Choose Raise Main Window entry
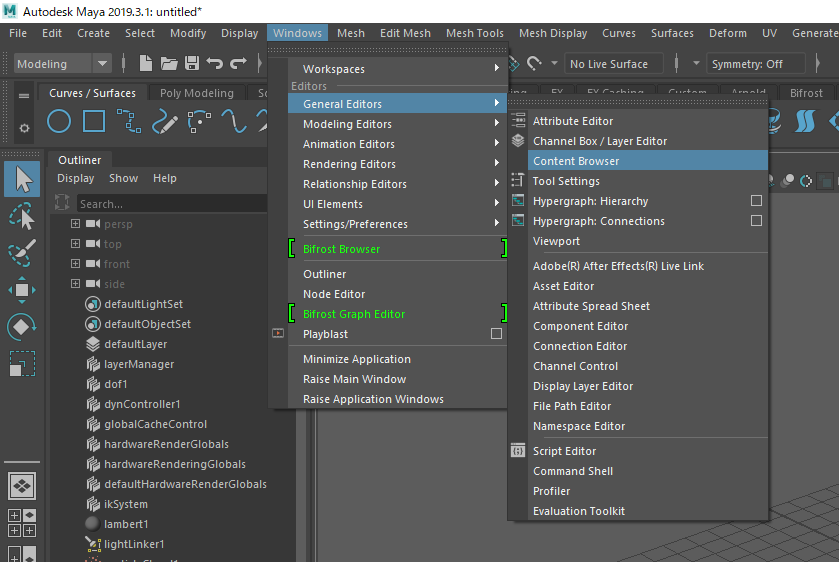Screen dimensions: 839x562 click(398, 379)
